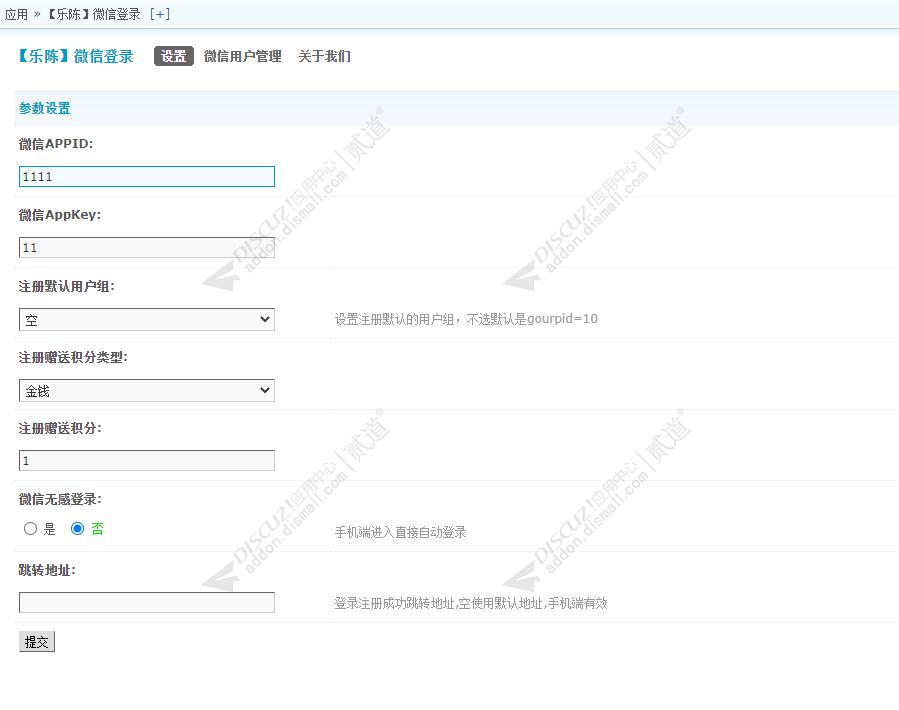This screenshot has height=710, width=899.
Task: Open the 注册赠送积分类型 dropdown
Action: [147, 391]
